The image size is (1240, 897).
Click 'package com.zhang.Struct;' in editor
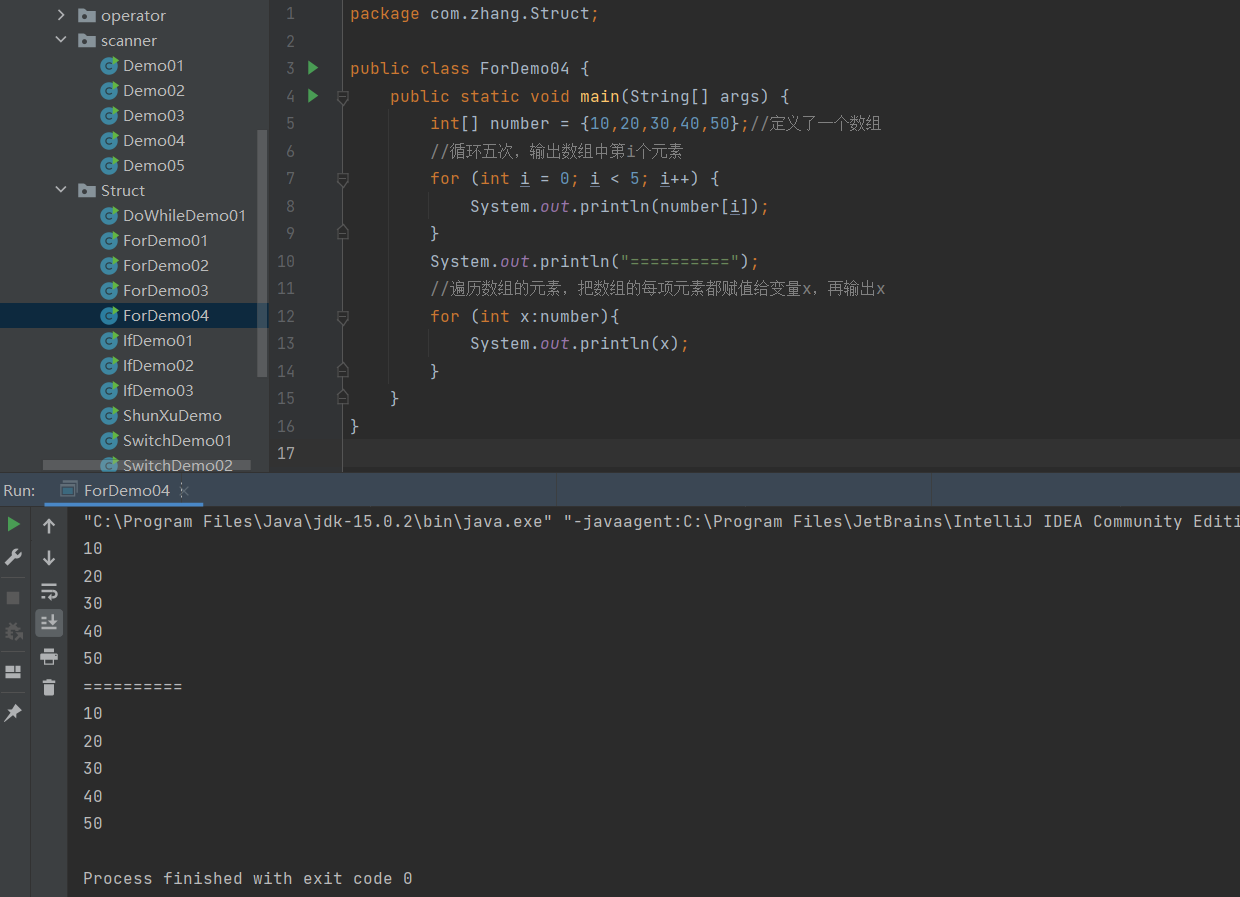pos(474,14)
